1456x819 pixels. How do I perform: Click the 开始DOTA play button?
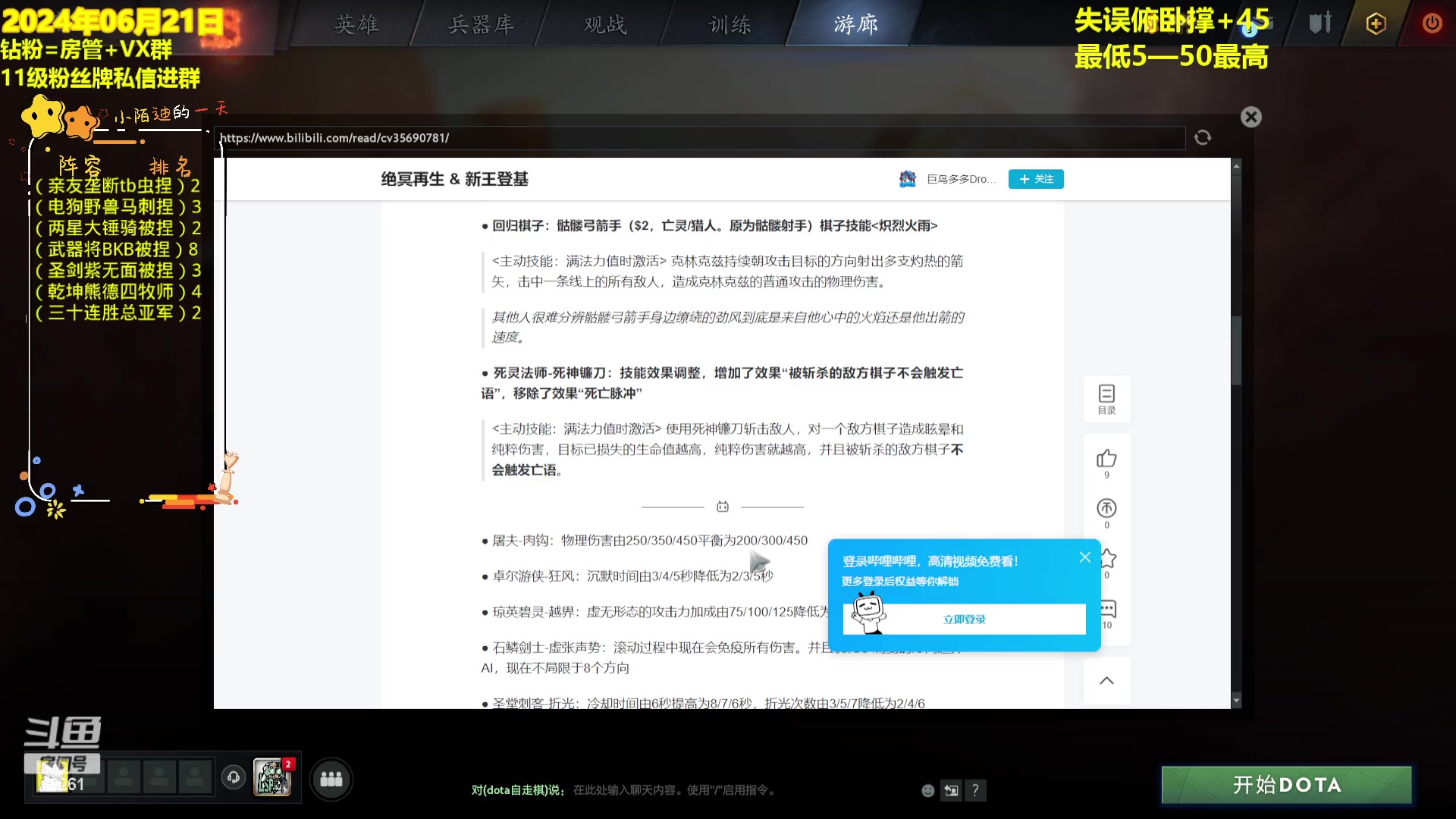pos(1286,785)
